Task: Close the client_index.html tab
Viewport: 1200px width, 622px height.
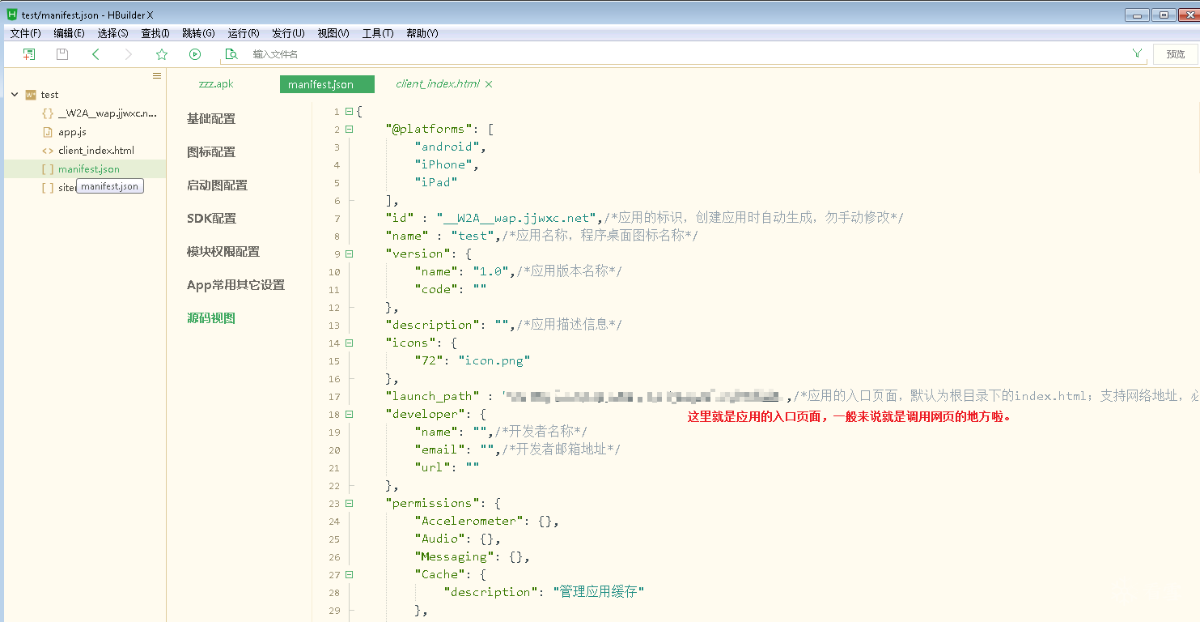Action: point(489,84)
